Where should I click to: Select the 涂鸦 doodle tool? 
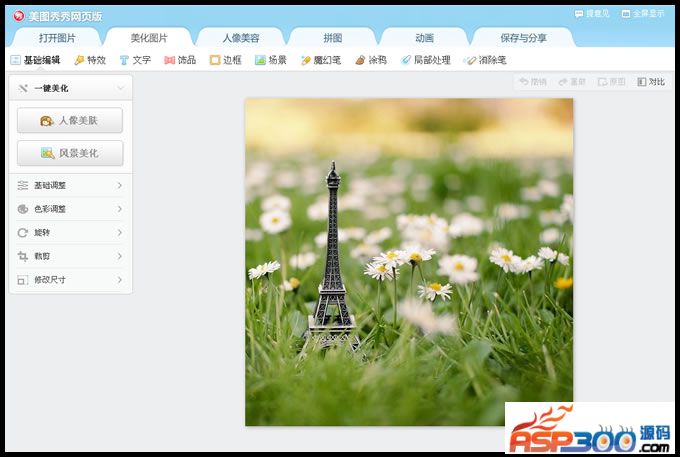pyautogui.click(x=371, y=60)
